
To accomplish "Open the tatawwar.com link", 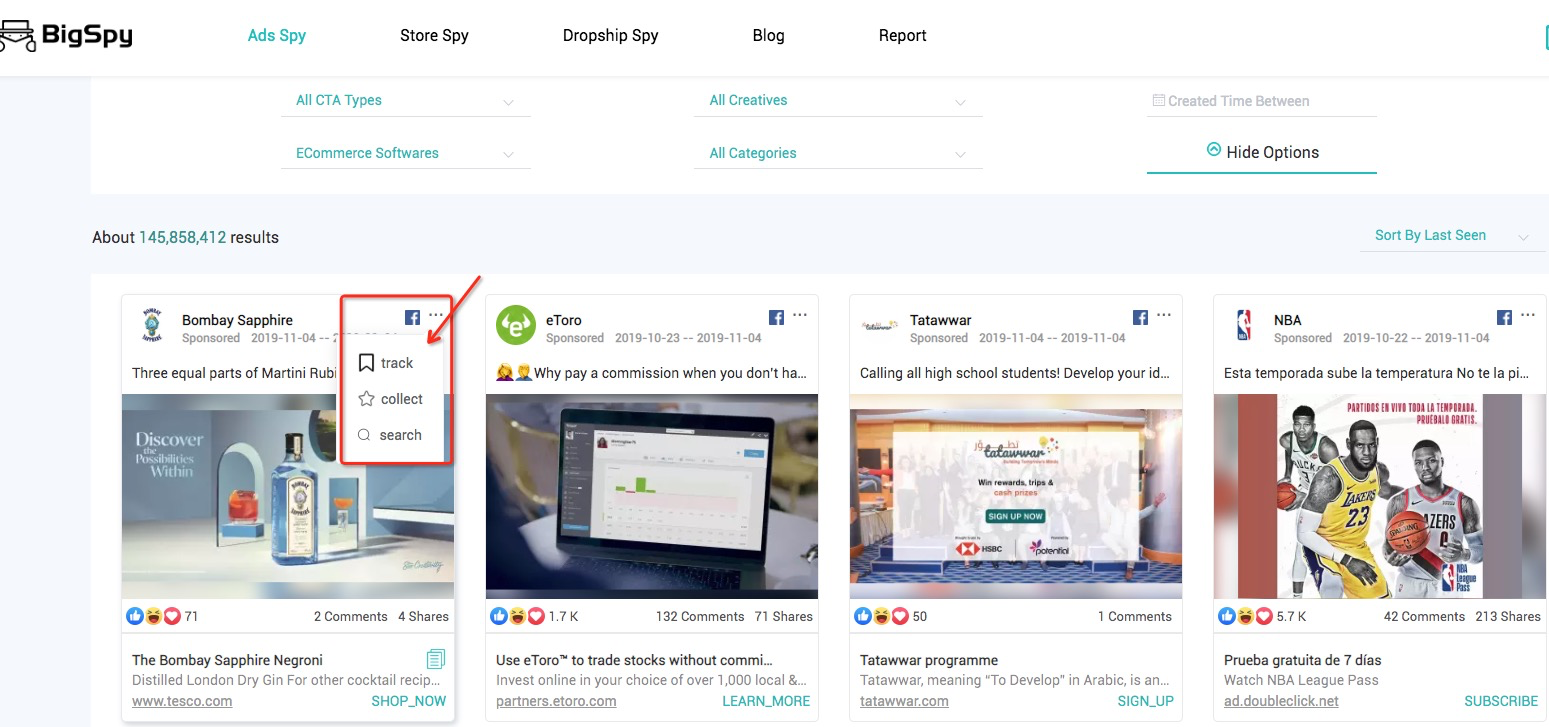I will coord(904,701).
